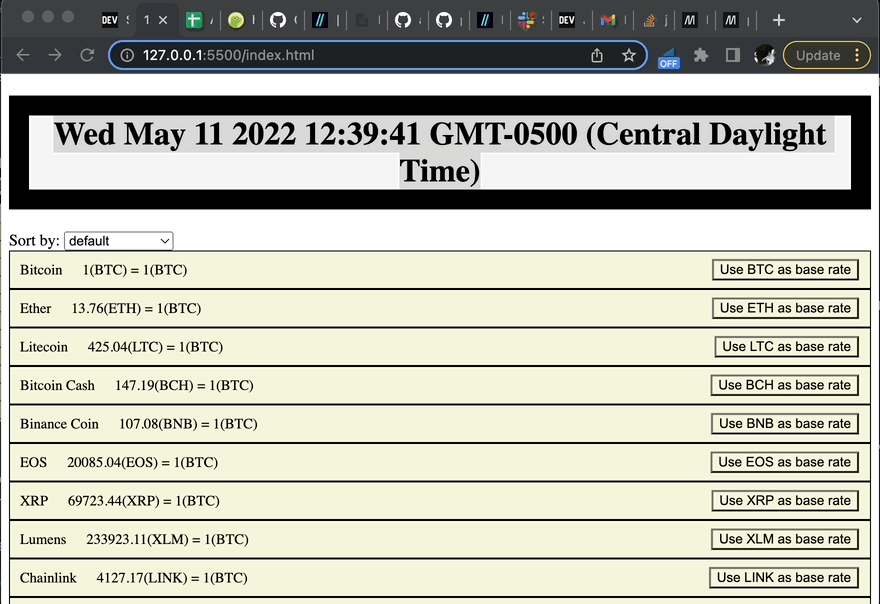The image size is (880, 604).
Task: Toggle the browser side panel icon
Action: (732, 55)
